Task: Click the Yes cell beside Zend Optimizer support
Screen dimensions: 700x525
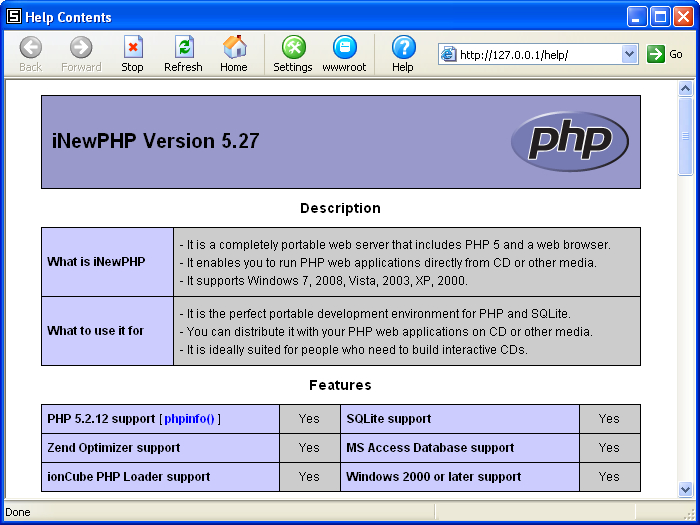Action: tap(309, 448)
